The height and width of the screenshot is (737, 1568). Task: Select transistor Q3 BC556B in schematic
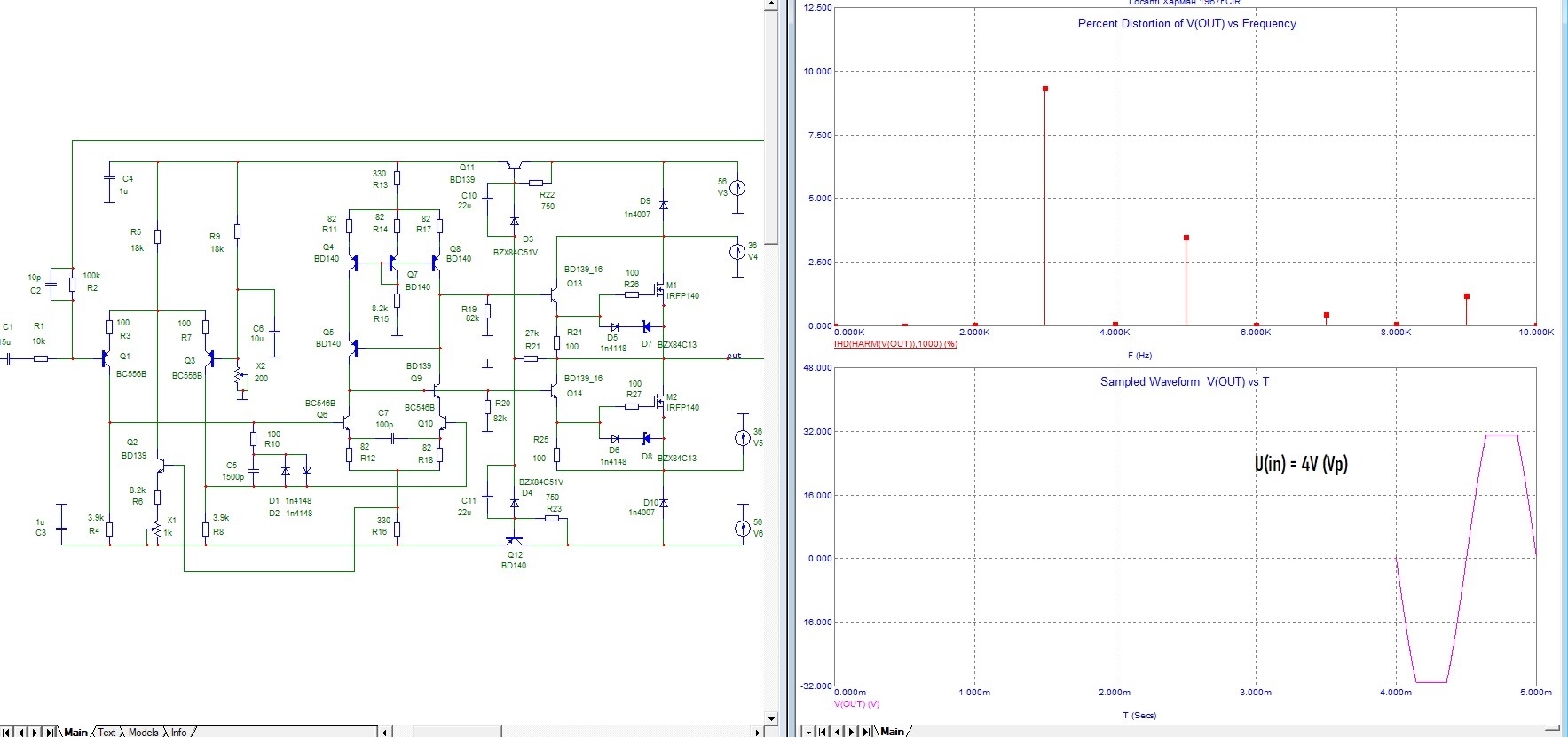(209, 358)
